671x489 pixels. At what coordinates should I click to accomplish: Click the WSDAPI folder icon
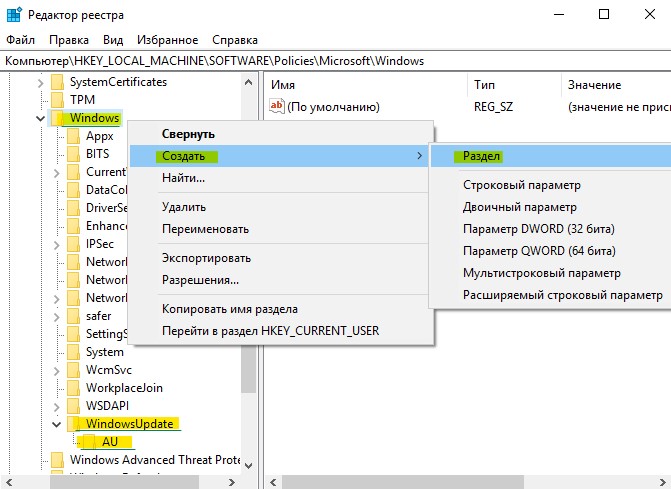pyautogui.click(x=73, y=406)
